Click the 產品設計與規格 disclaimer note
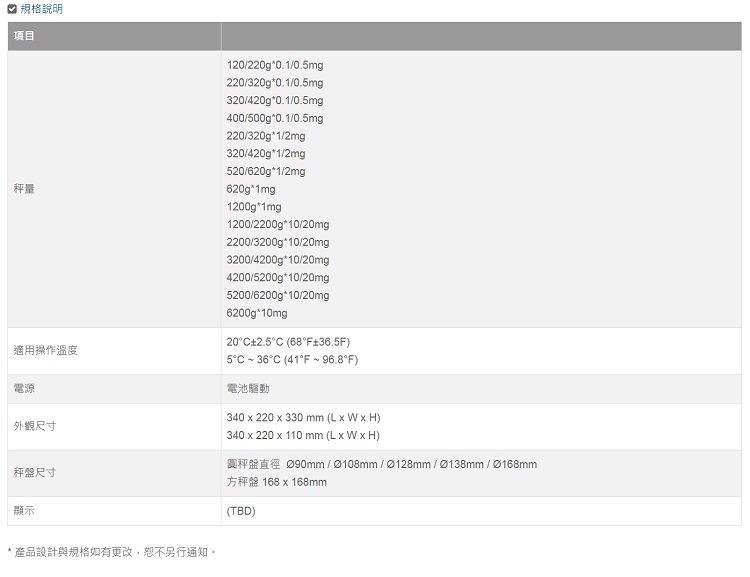 tap(111, 552)
